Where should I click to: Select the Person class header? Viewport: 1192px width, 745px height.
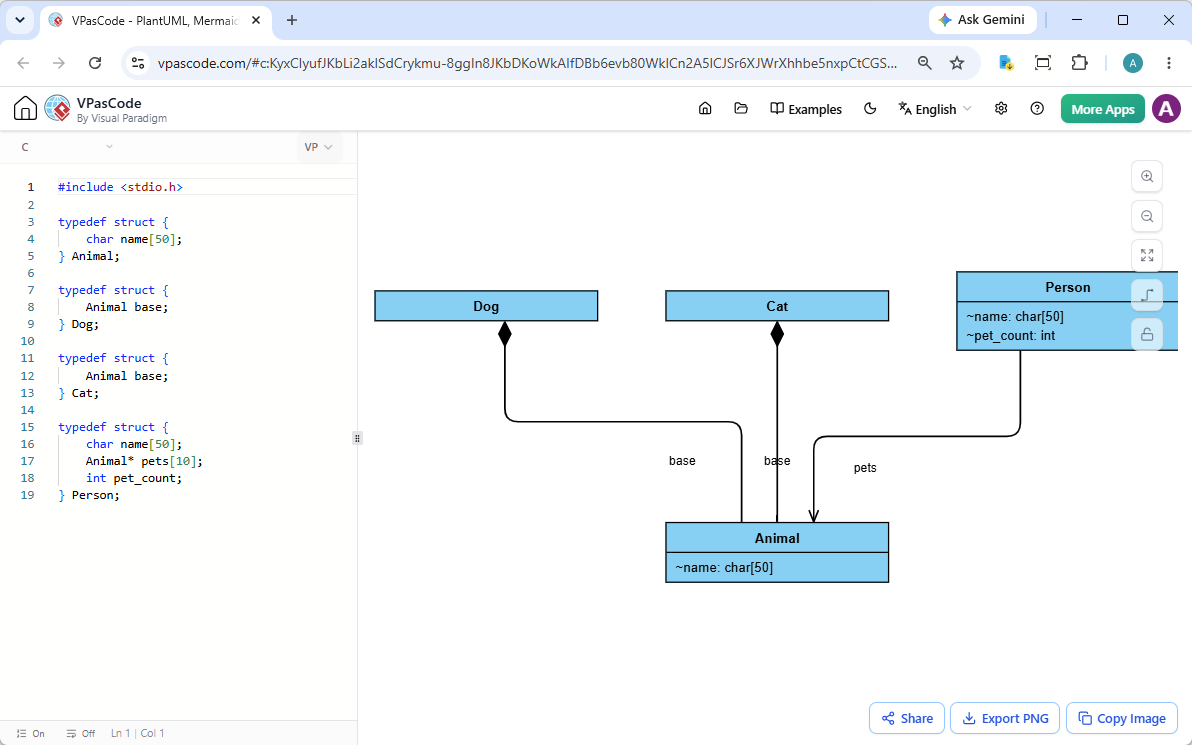pos(1067,287)
